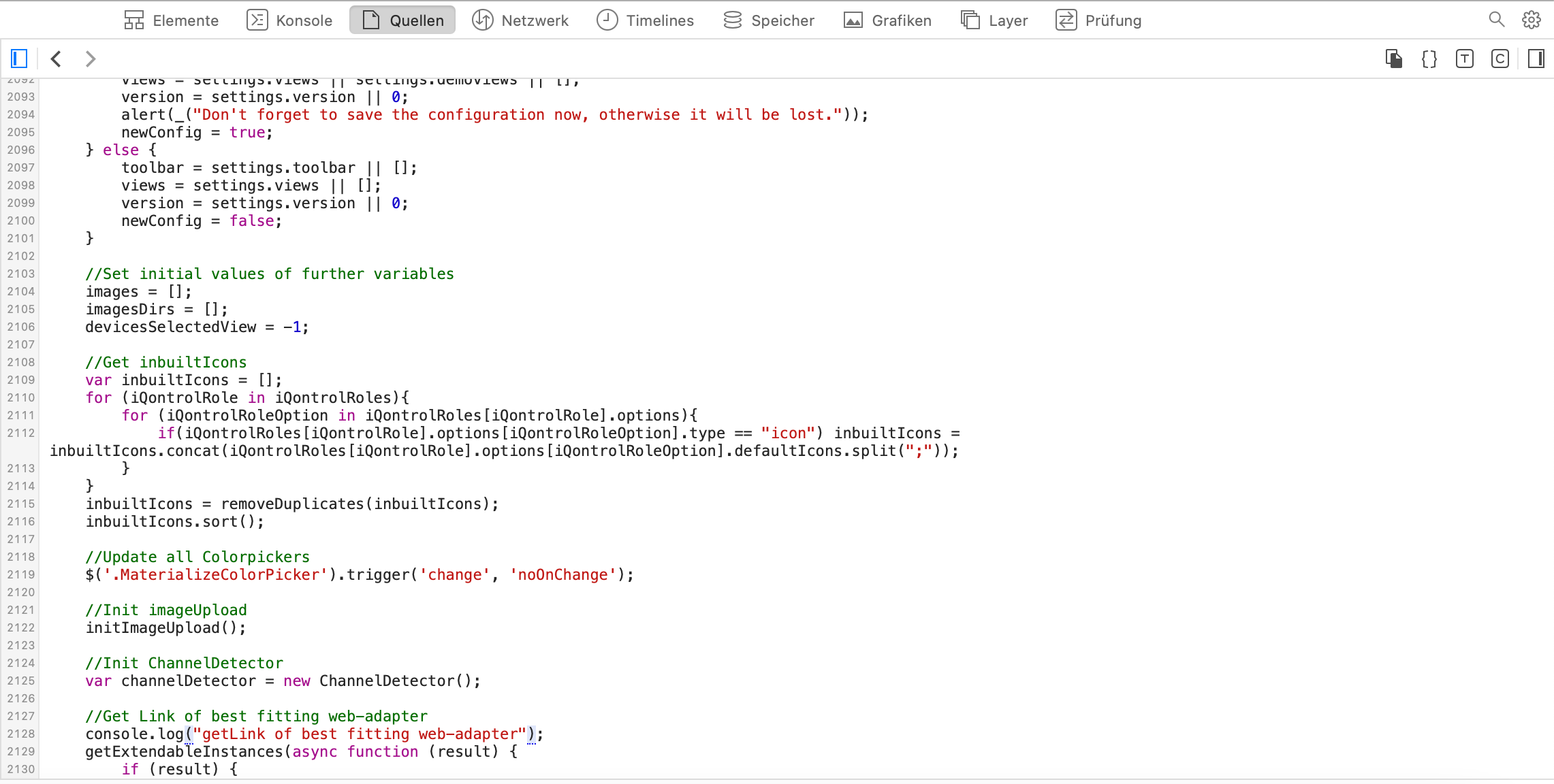This screenshot has width=1554, height=784.
Task: Set breakpoint on line 2128
Action: [20, 734]
